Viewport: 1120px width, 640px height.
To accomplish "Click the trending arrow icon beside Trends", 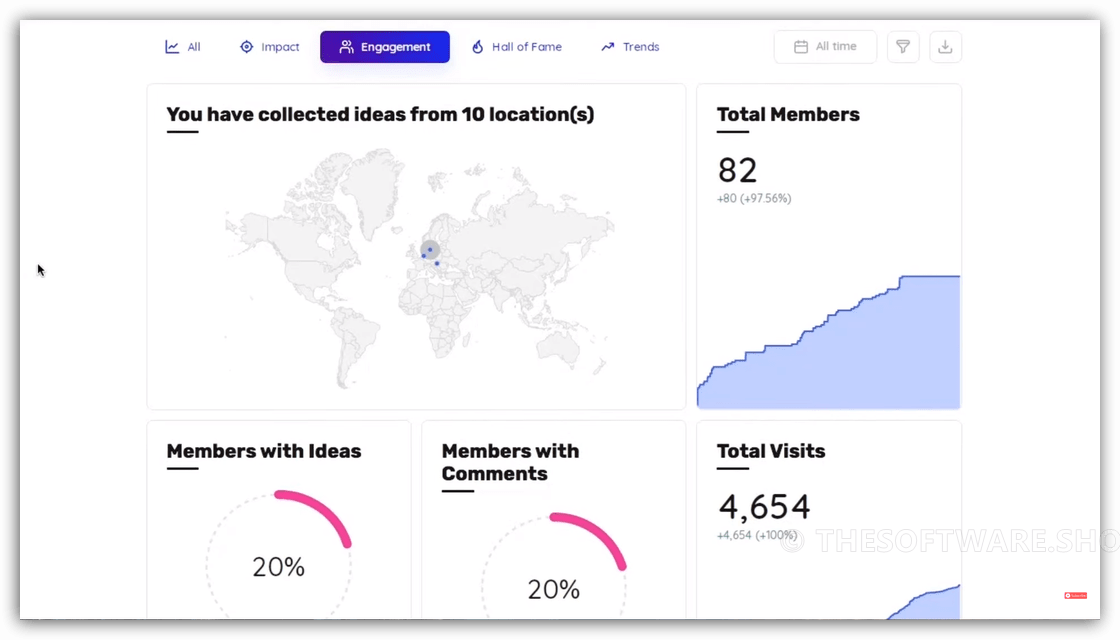I will [606, 46].
